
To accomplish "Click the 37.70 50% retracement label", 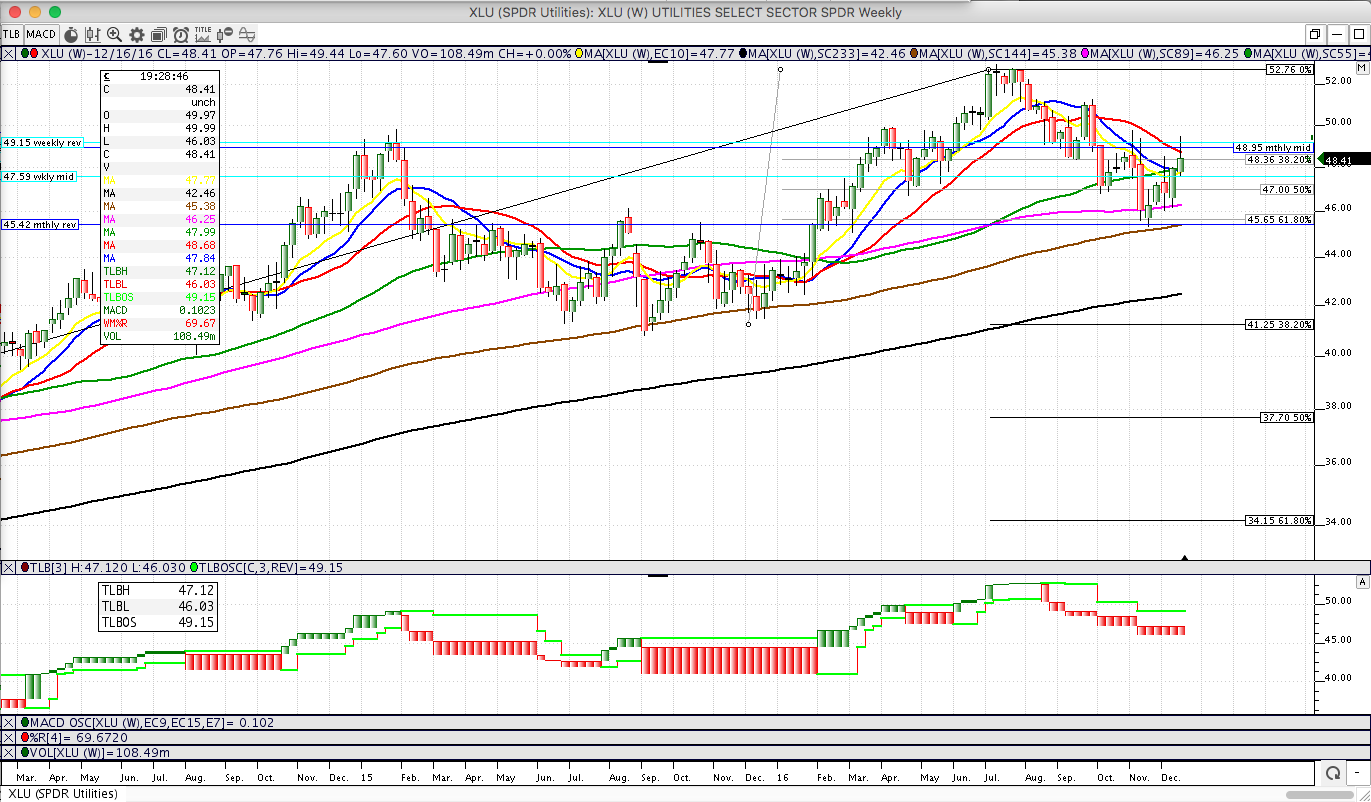I will tap(1285, 418).
